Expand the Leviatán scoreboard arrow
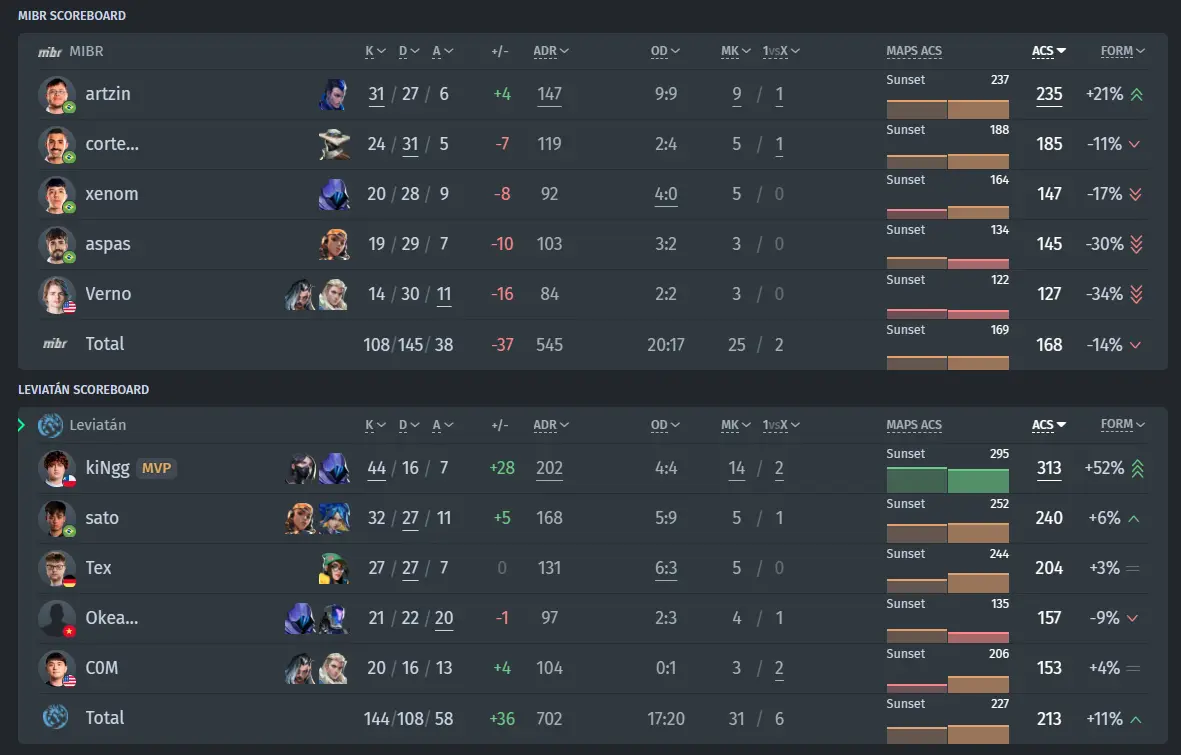The image size is (1181, 755). [x=21, y=425]
